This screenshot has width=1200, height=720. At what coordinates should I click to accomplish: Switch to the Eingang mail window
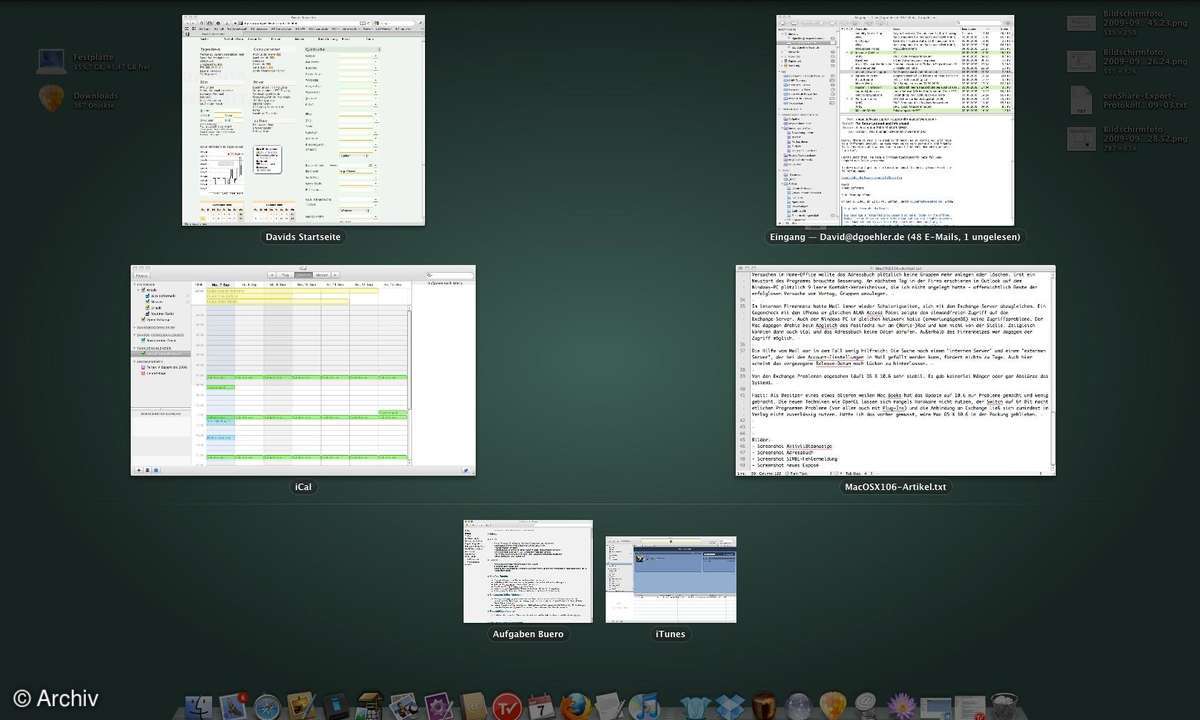(894, 120)
